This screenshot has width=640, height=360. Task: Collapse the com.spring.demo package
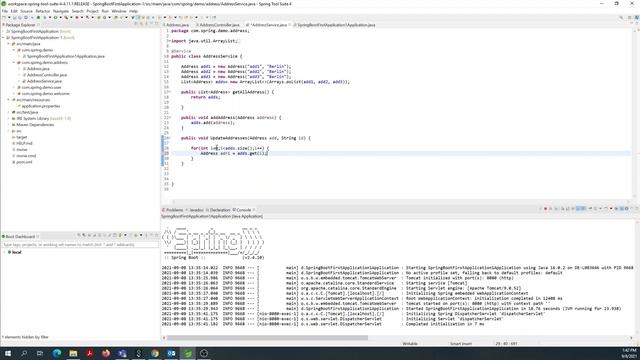click(13, 50)
